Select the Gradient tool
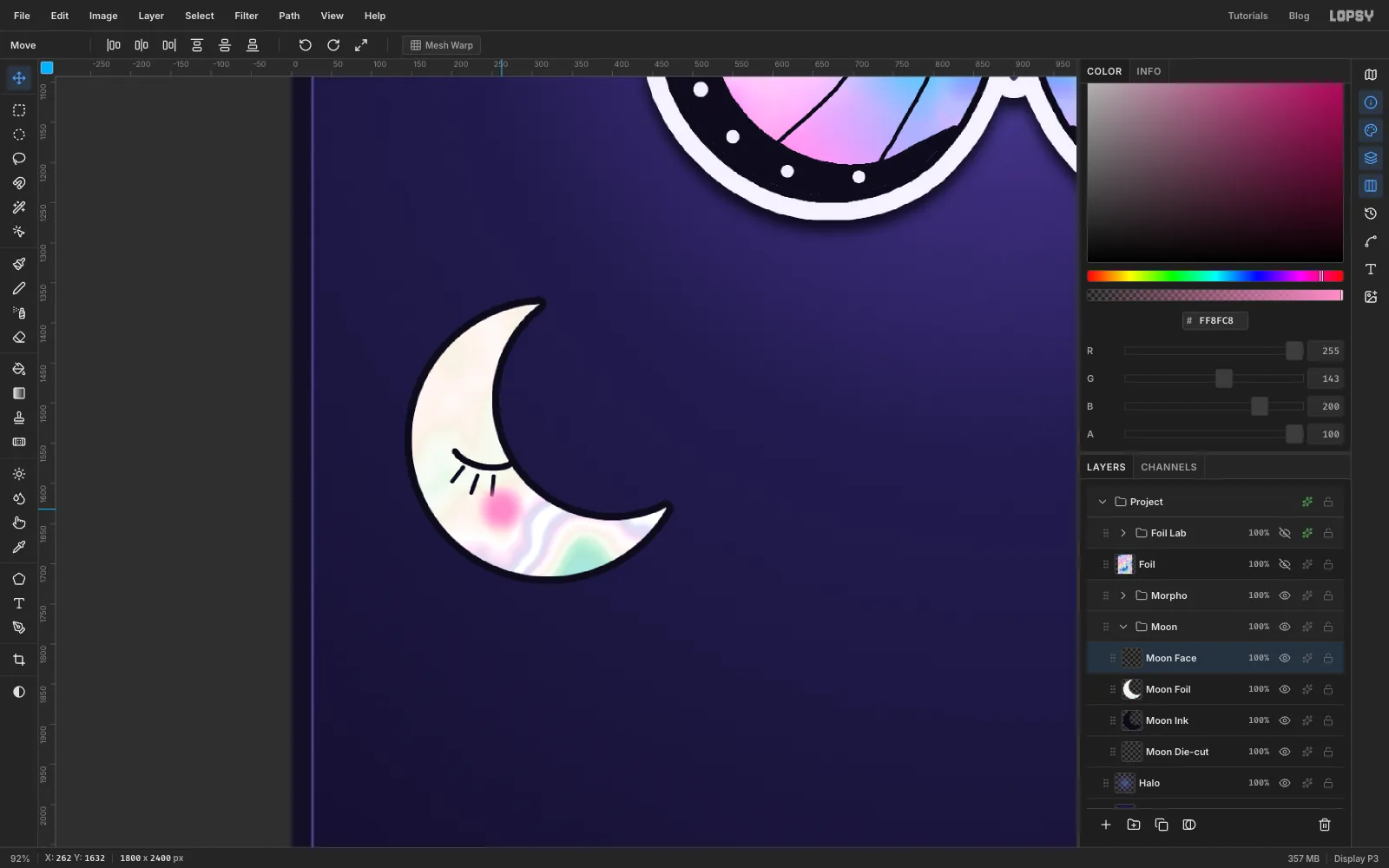This screenshot has height=868, width=1389. 19,393
